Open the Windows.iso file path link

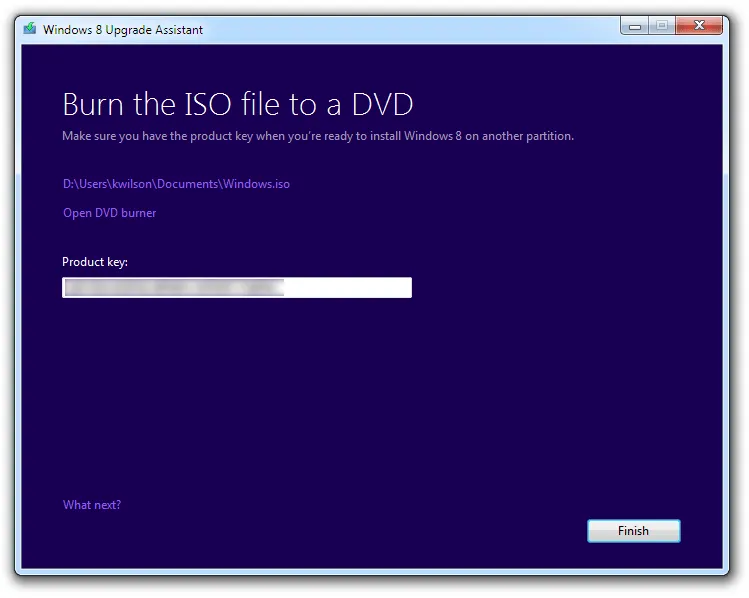pyautogui.click(x=176, y=184)
